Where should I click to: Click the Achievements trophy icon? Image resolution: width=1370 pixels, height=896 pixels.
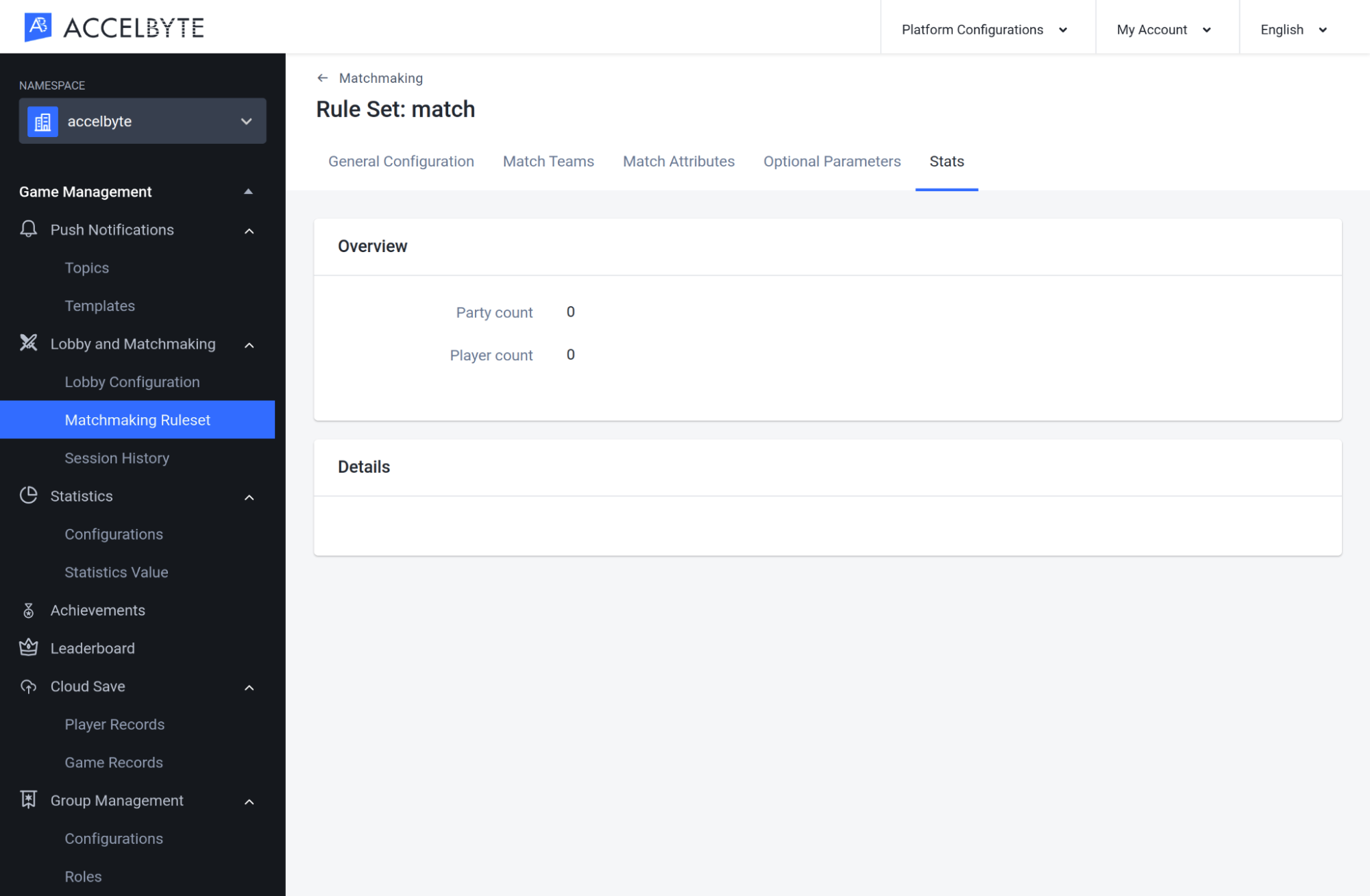click(28, 610)
